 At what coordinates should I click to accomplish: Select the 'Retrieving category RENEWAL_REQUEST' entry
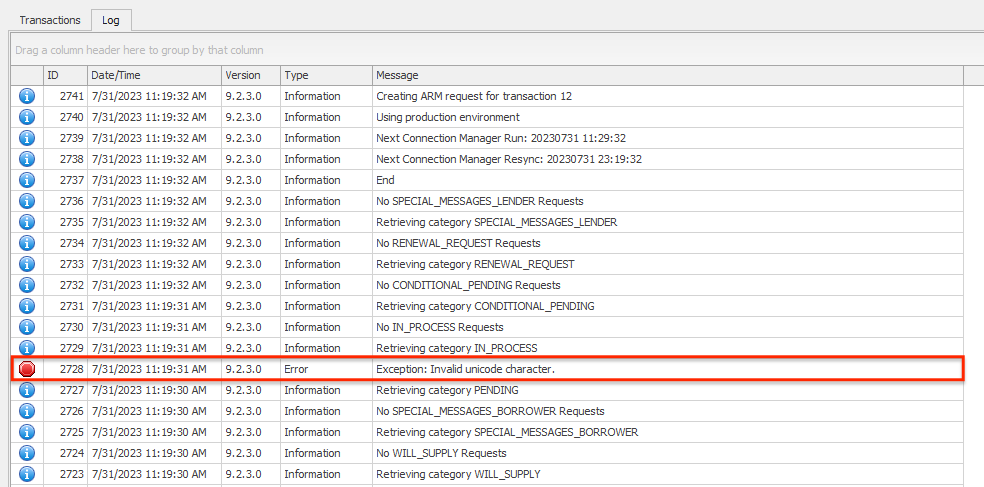(475, 264)
